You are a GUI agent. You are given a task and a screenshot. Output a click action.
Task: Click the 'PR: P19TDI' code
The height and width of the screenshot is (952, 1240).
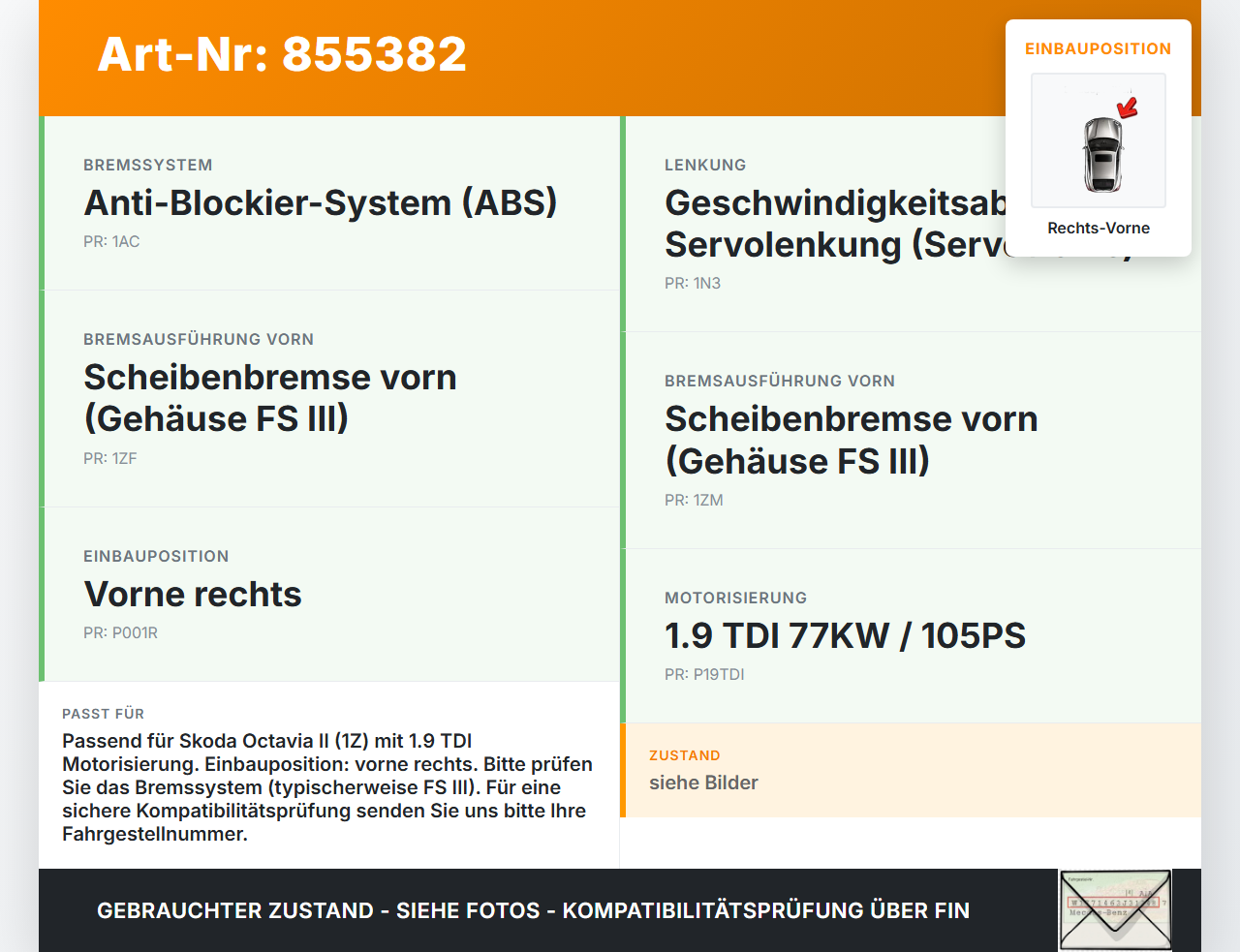pos(704,674)
